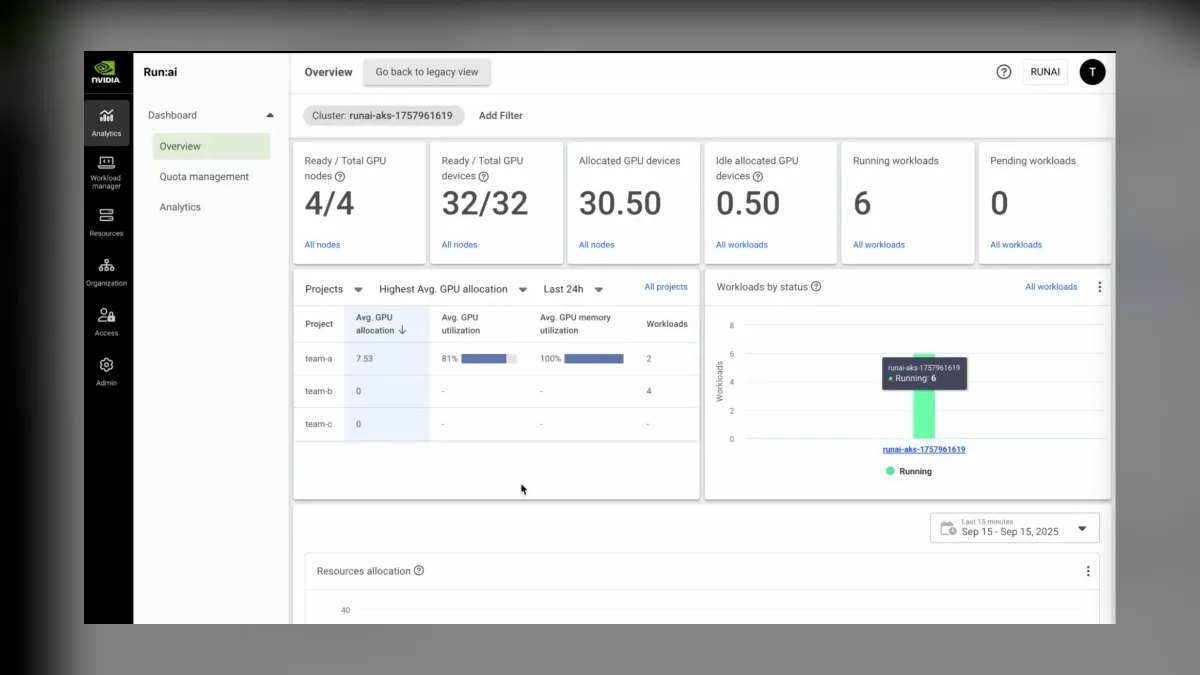1200x675 pixels.
Task: Open the user avatar T menu
Action: pos(1092,72)
